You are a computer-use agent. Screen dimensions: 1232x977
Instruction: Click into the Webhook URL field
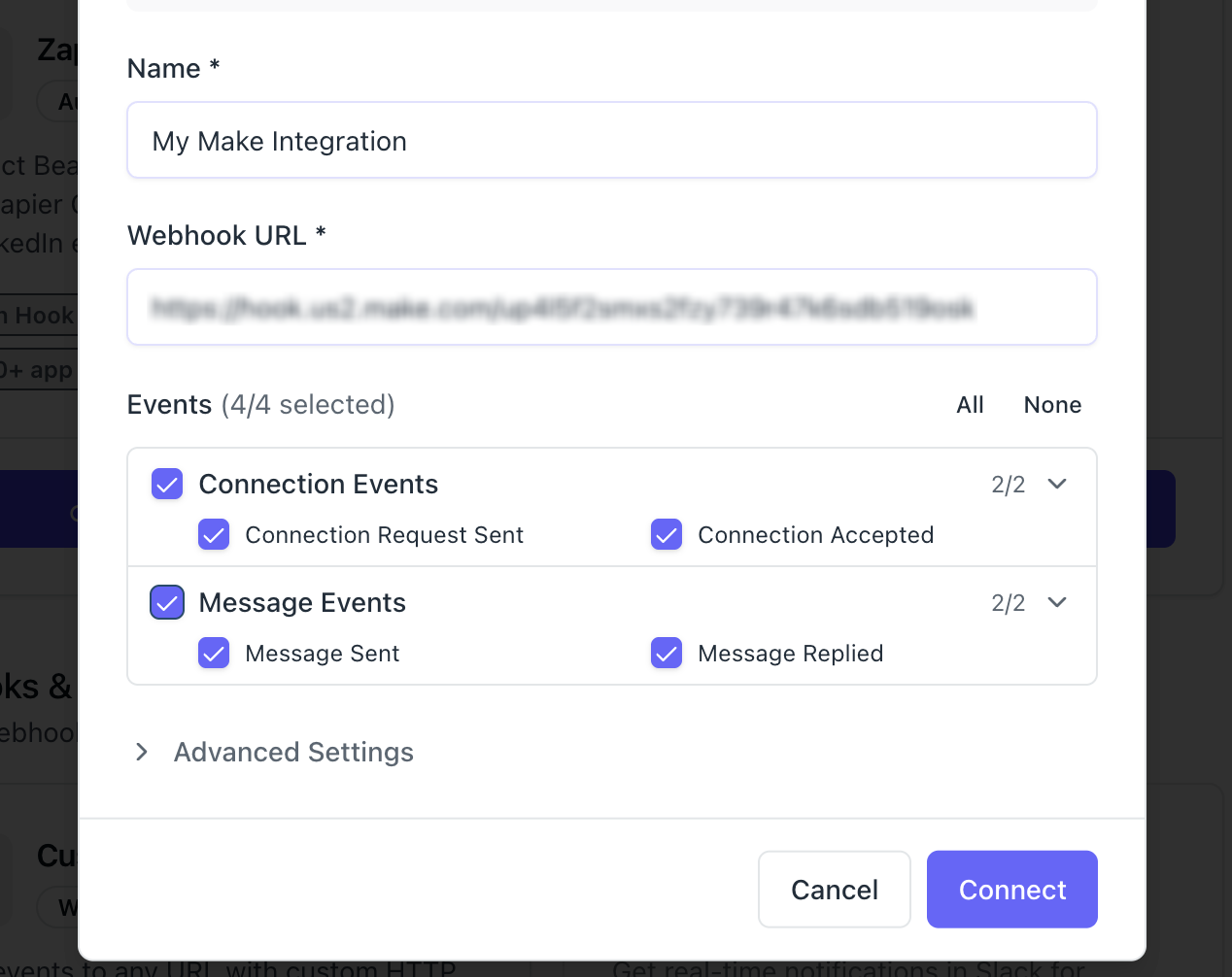(x=612, y=308)
